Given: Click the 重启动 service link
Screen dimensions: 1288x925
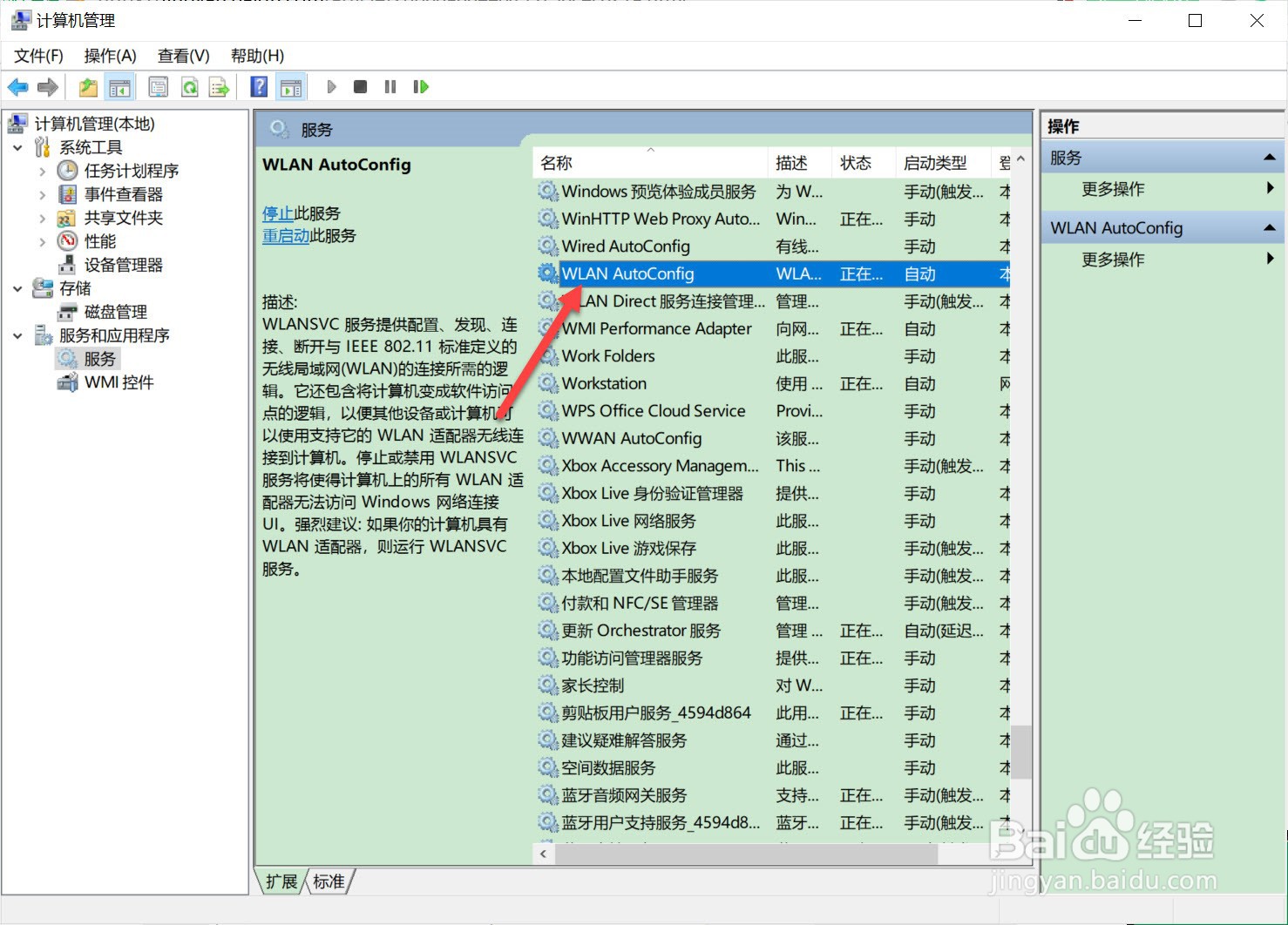Looking at the screenshot, I should click(x=286, y=236).
